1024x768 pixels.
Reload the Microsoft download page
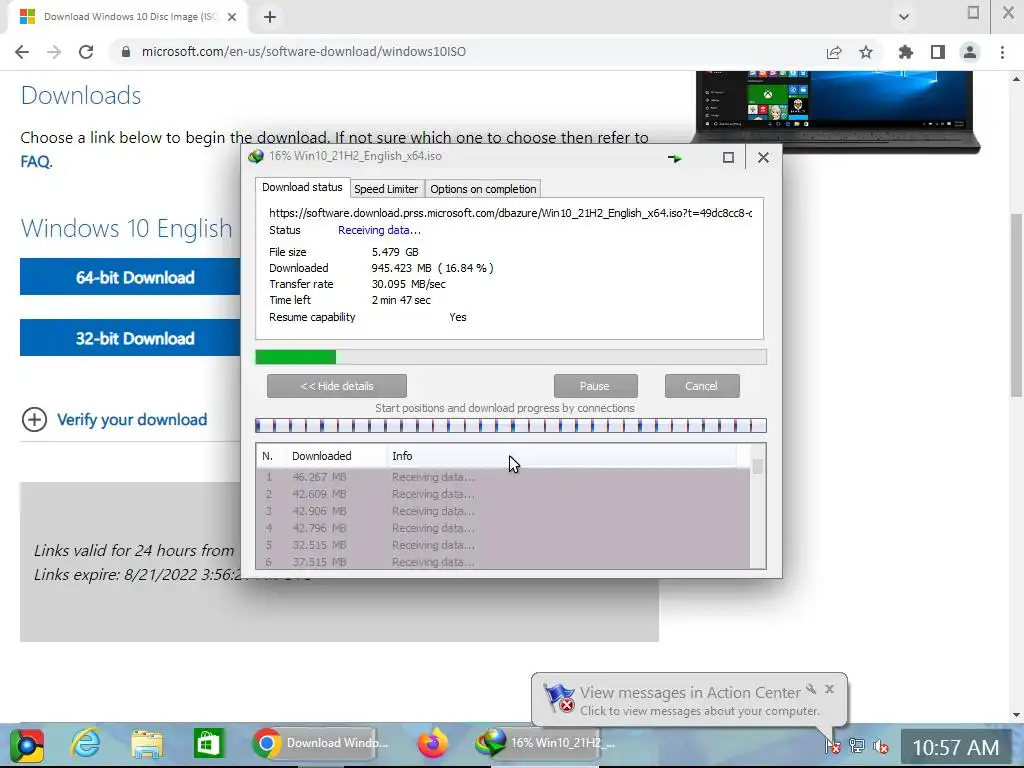click(x=86, y=52)
